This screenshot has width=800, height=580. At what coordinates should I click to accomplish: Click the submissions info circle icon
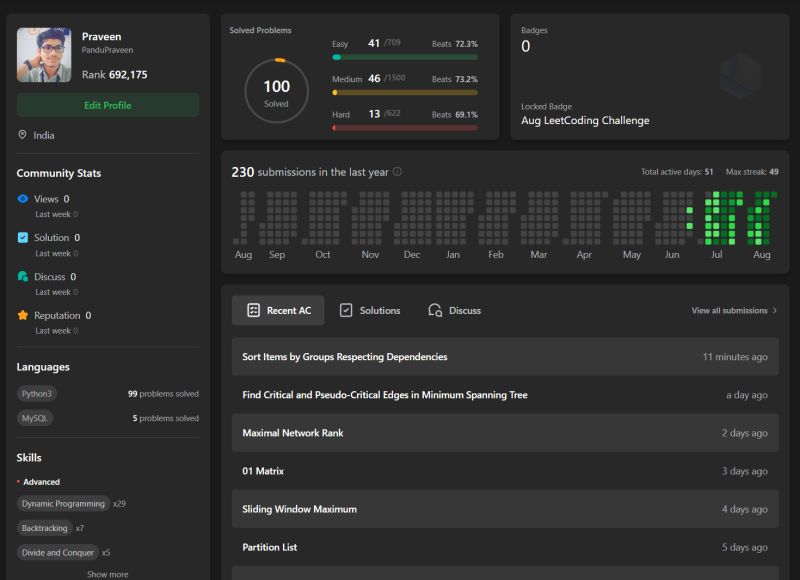pyautogui.click(x=397, y=172)
